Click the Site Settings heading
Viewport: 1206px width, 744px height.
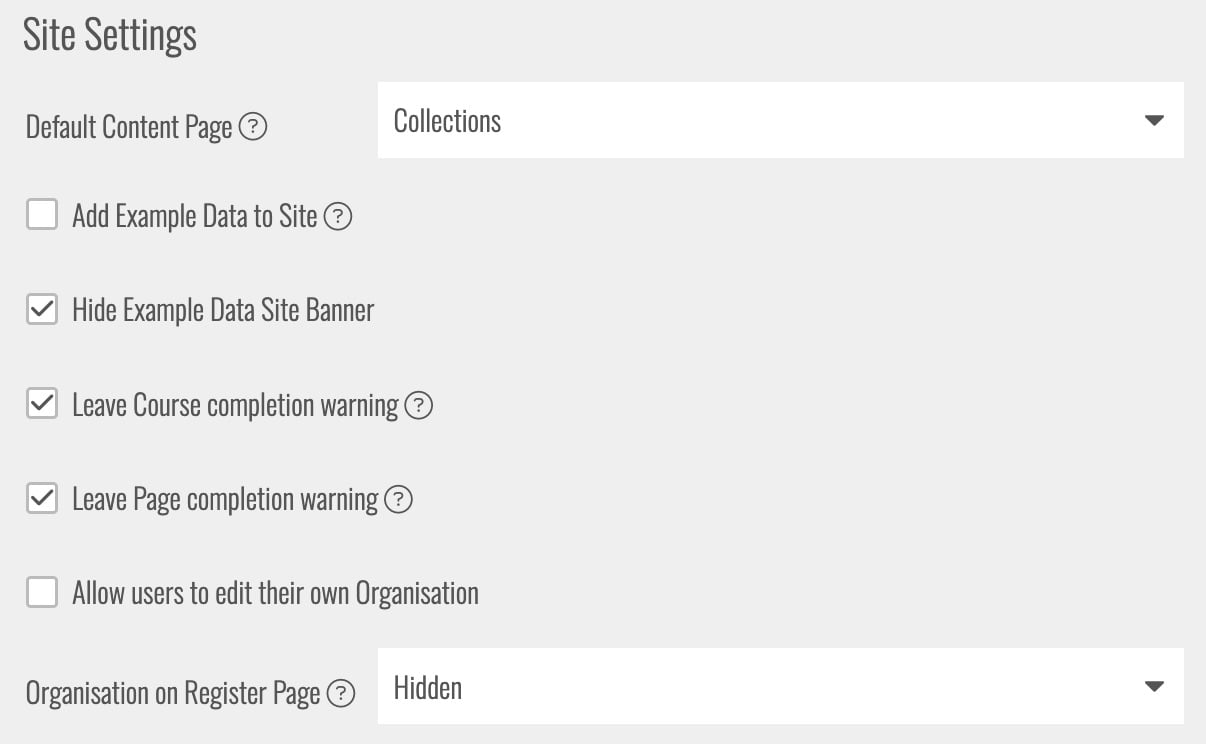[109, 34]
